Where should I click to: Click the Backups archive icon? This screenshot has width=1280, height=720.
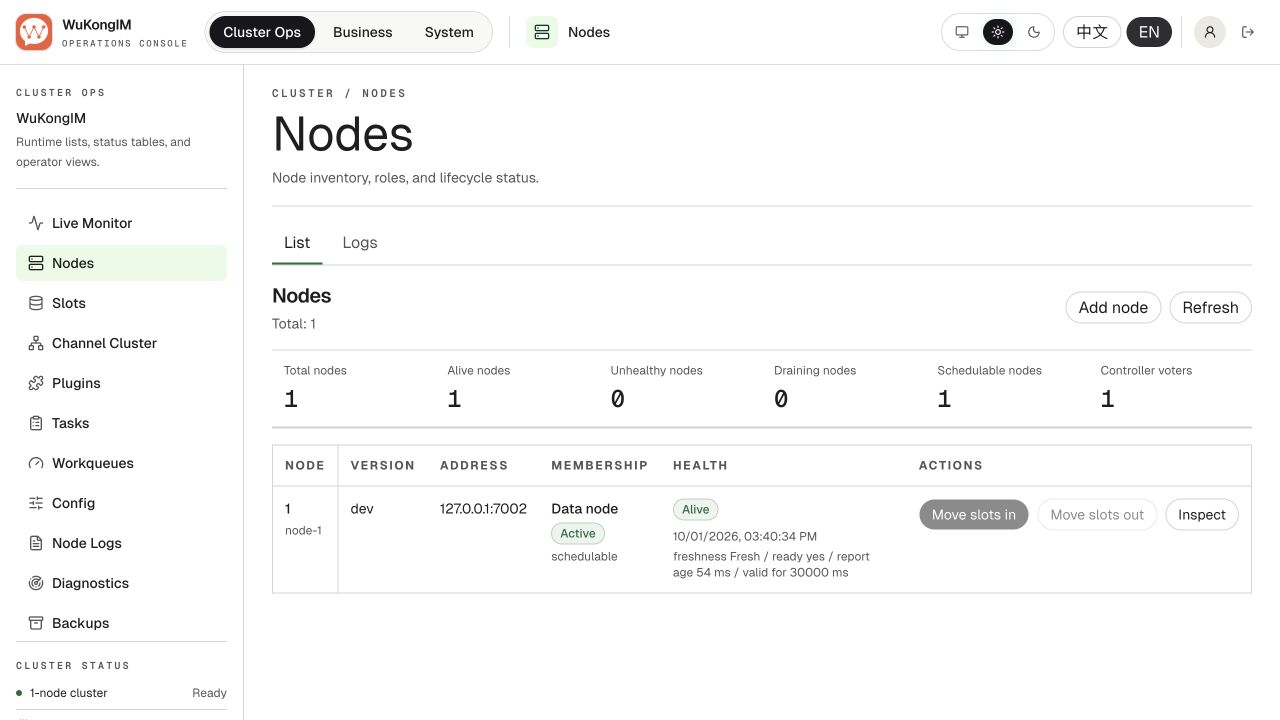[x=36, y=623]
